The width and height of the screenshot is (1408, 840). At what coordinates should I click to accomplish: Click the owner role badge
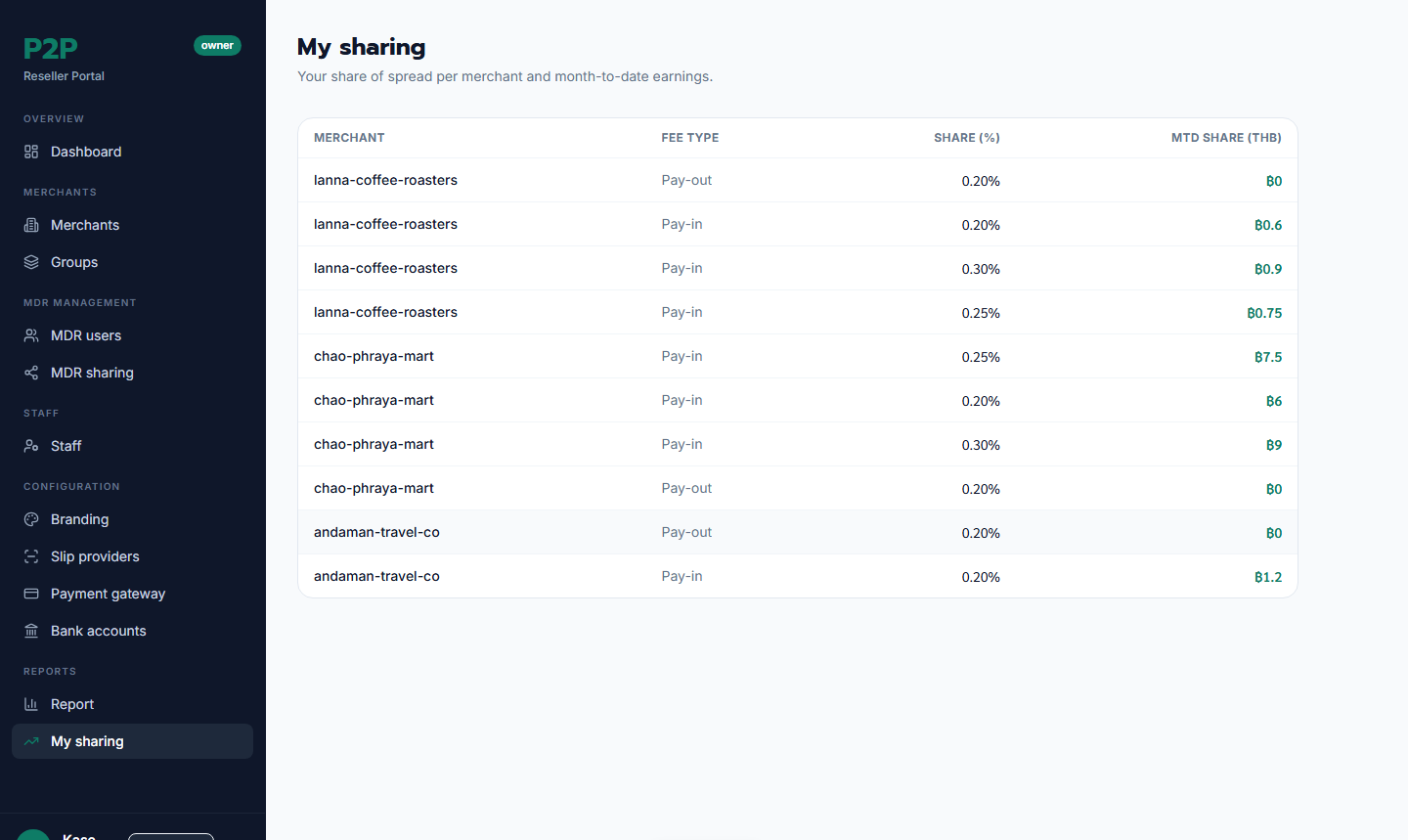coord(217,45)
